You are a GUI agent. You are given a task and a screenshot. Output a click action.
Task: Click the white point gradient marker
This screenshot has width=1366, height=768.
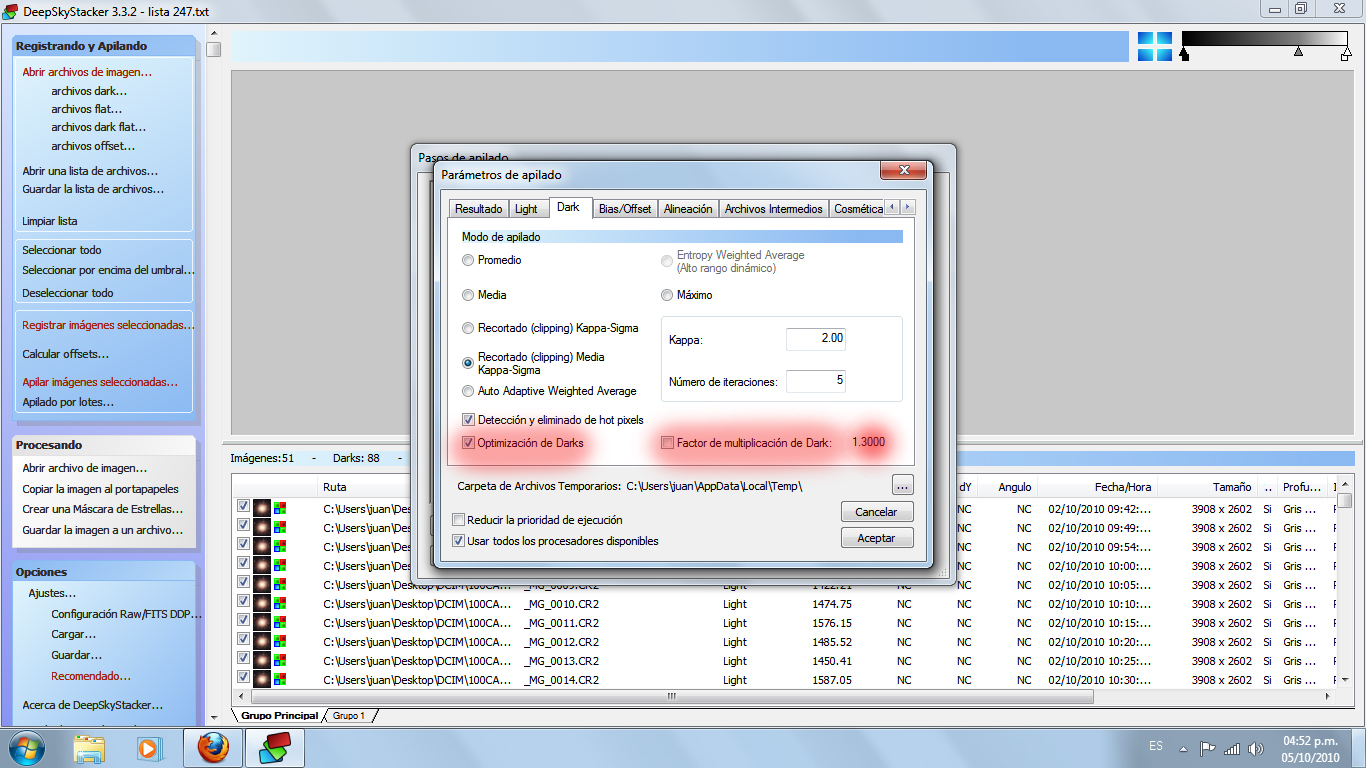1345,55
